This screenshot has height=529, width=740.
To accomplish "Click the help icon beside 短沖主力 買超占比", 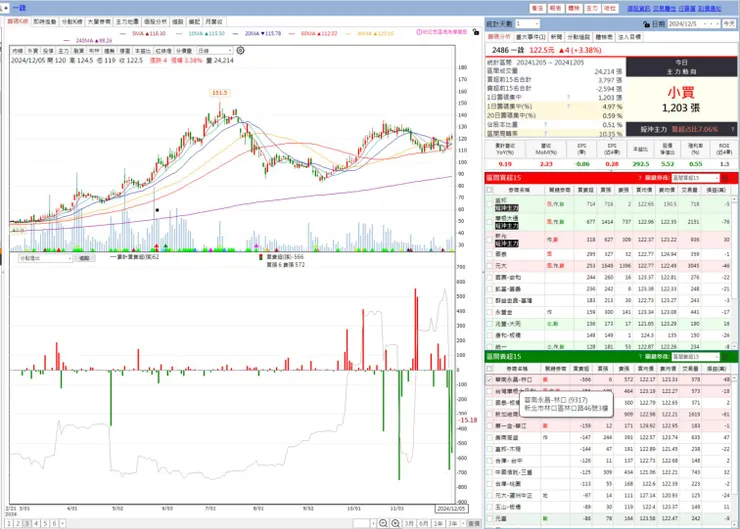I will point(732,129).
